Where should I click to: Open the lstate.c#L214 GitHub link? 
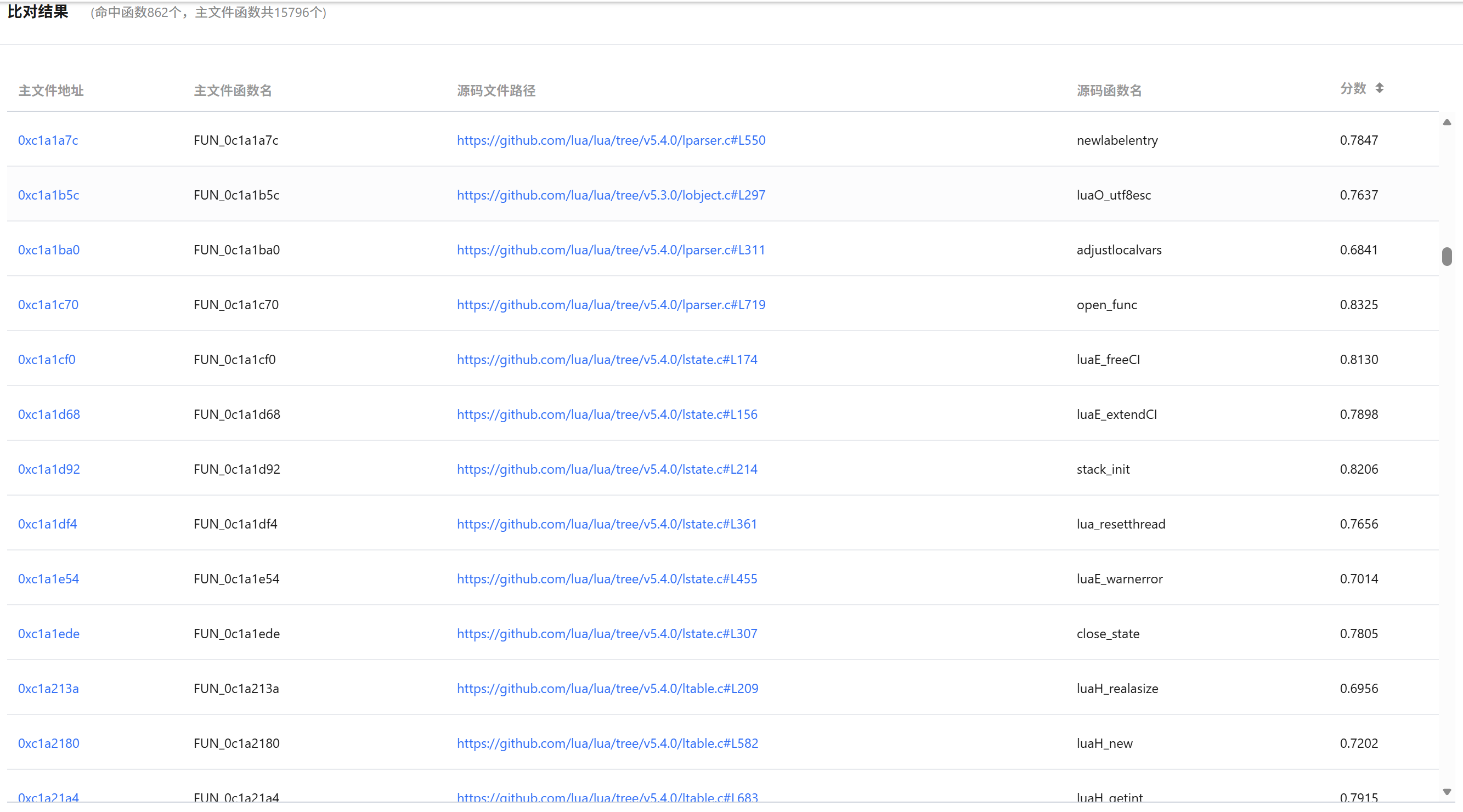[x=607, y=469]
